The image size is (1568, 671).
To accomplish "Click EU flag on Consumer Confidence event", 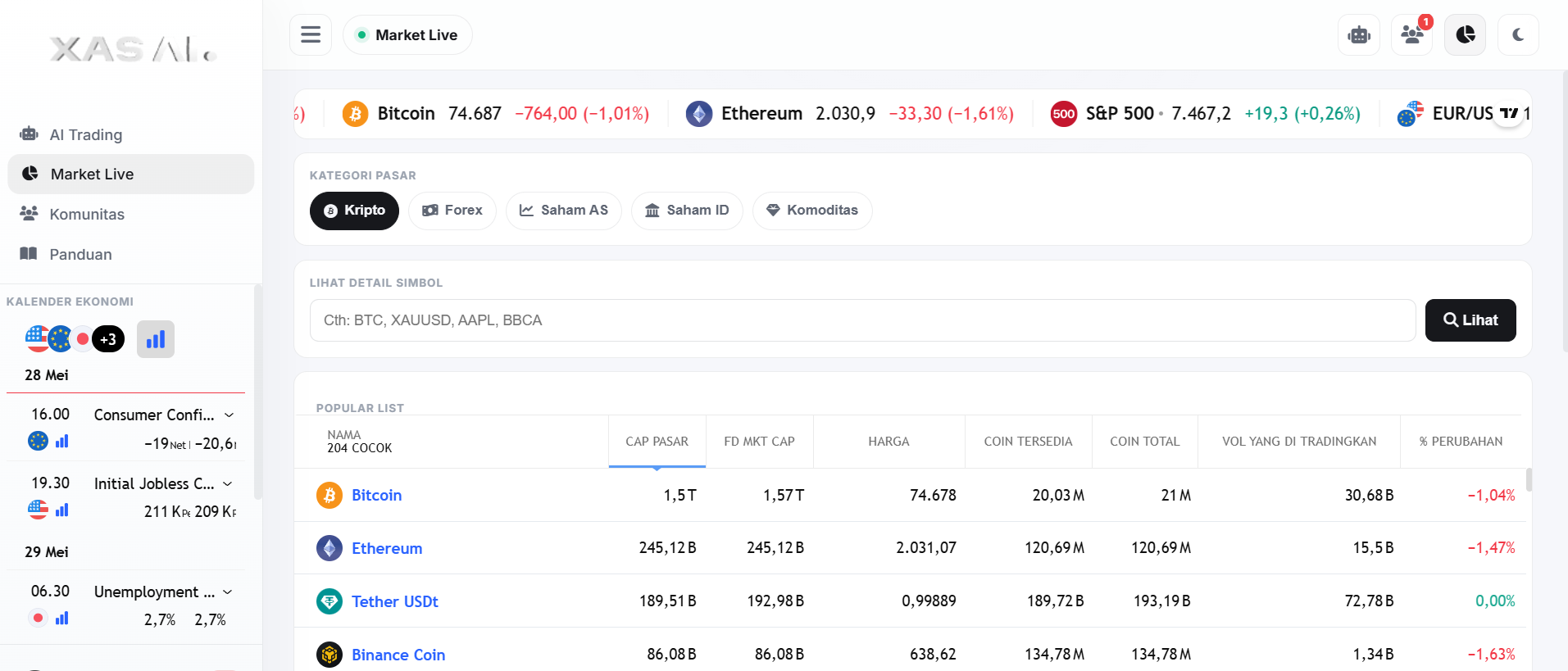I will point(39,441).
